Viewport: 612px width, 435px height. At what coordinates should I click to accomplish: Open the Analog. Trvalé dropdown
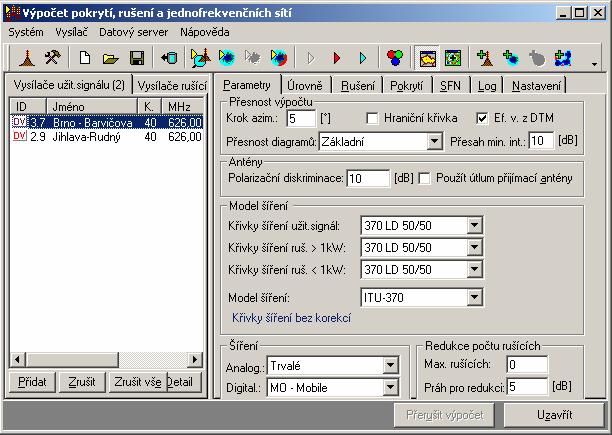390,366
